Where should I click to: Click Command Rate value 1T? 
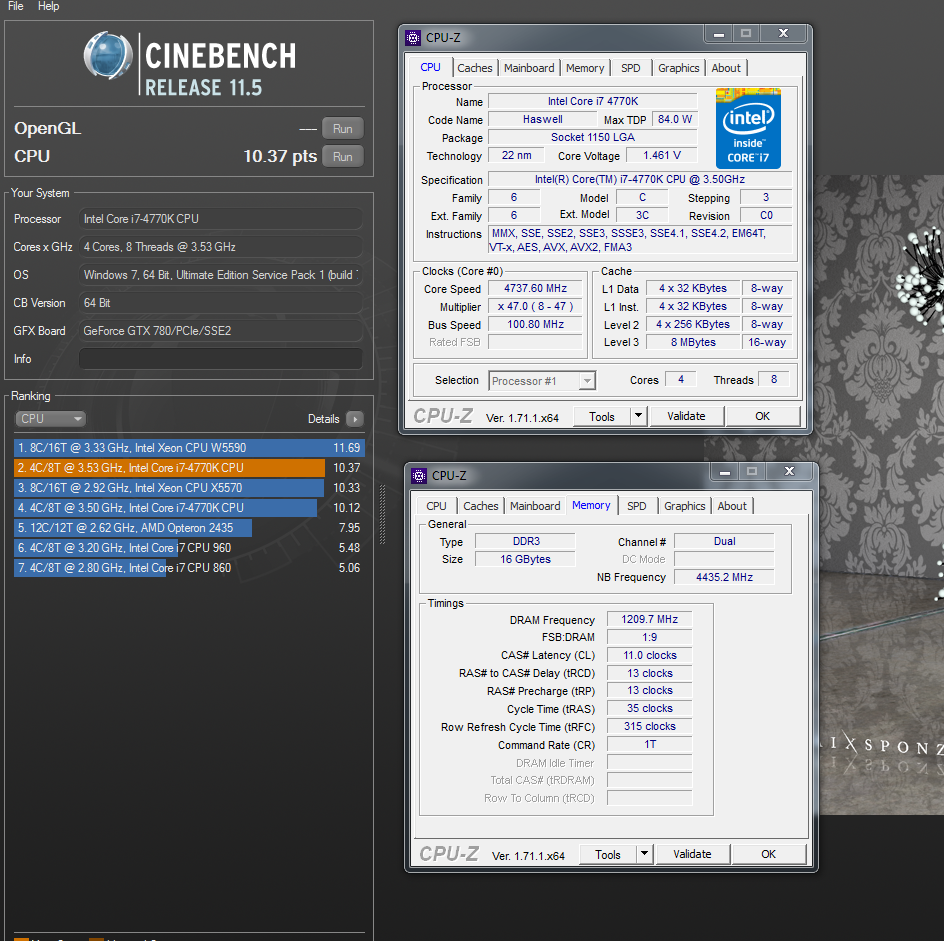coord(650,745)
